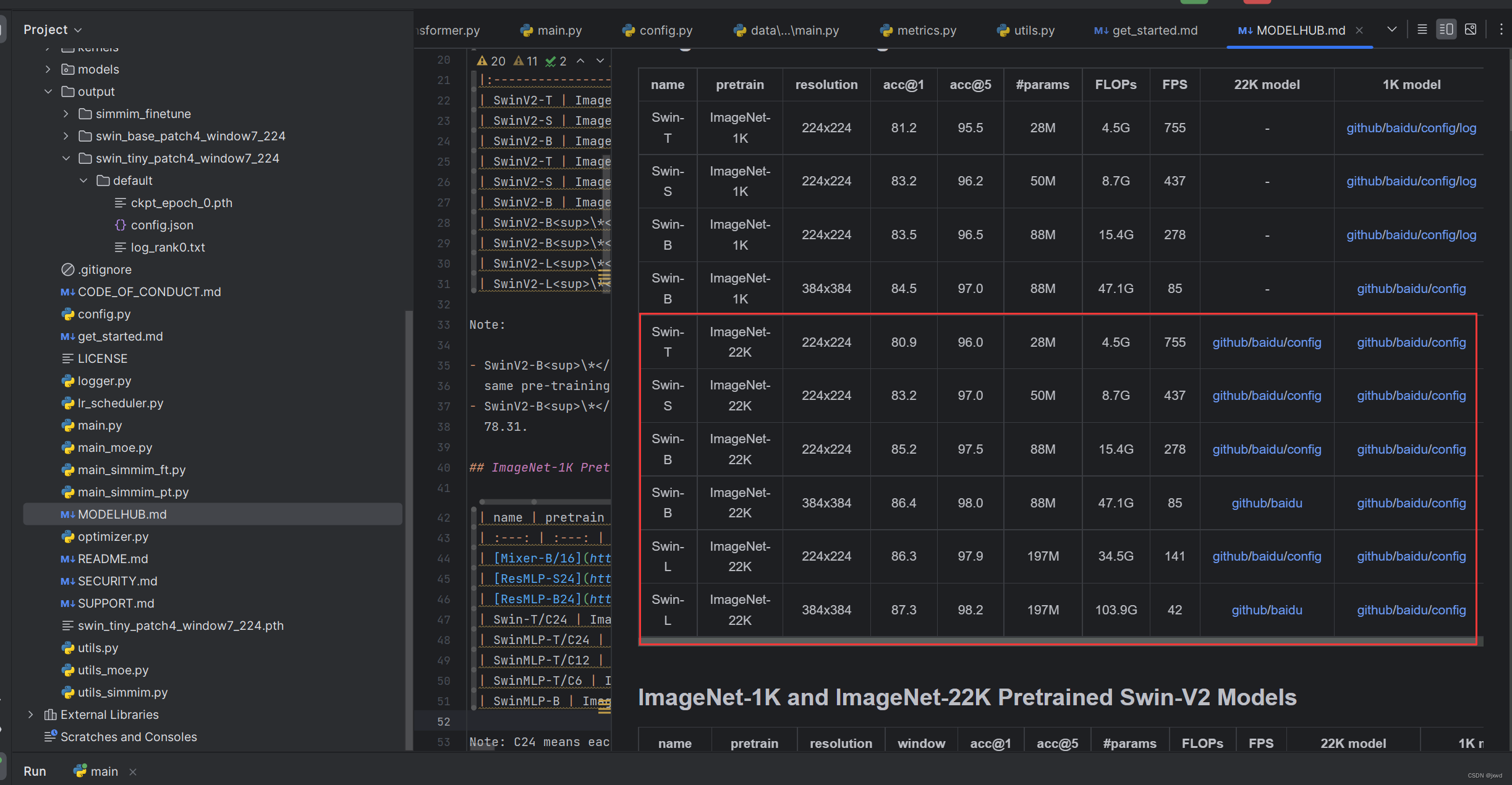1512x785 pixels.
Task: Open editor tabs more options menu
Action: 1501,30
